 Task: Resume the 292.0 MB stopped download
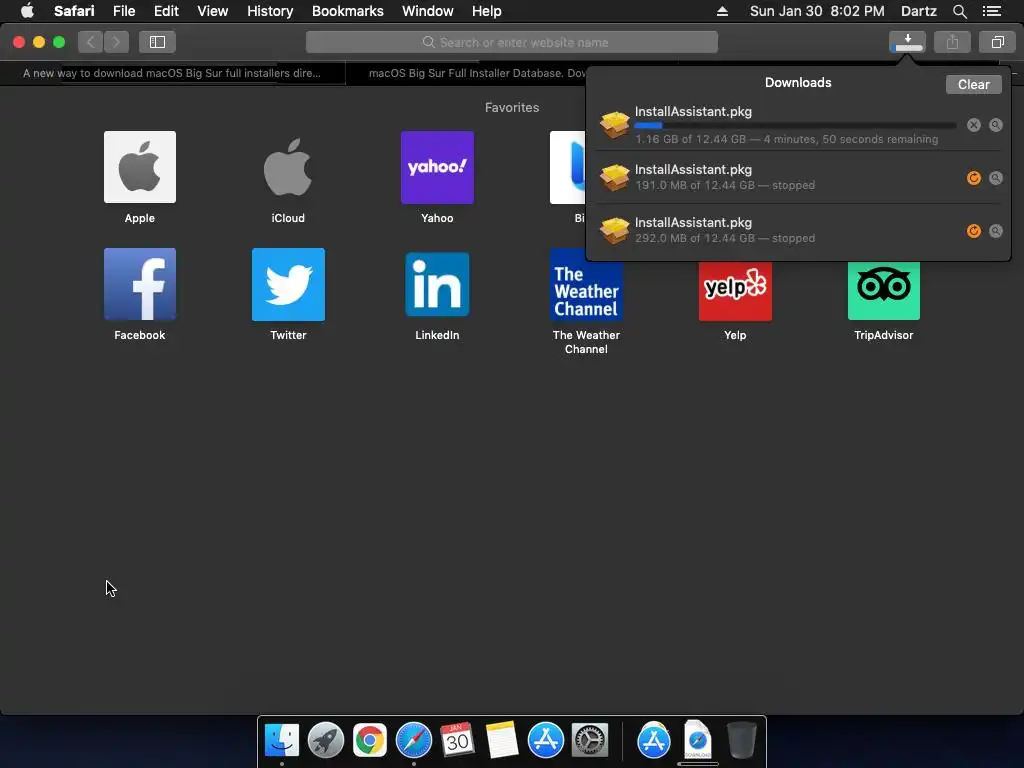click(x=974, y=231)
